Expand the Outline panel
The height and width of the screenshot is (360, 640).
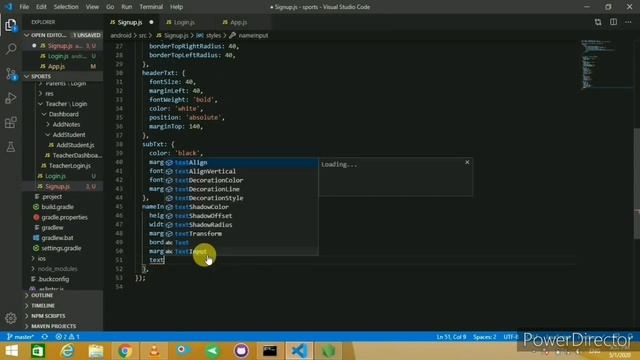(61, 295)
